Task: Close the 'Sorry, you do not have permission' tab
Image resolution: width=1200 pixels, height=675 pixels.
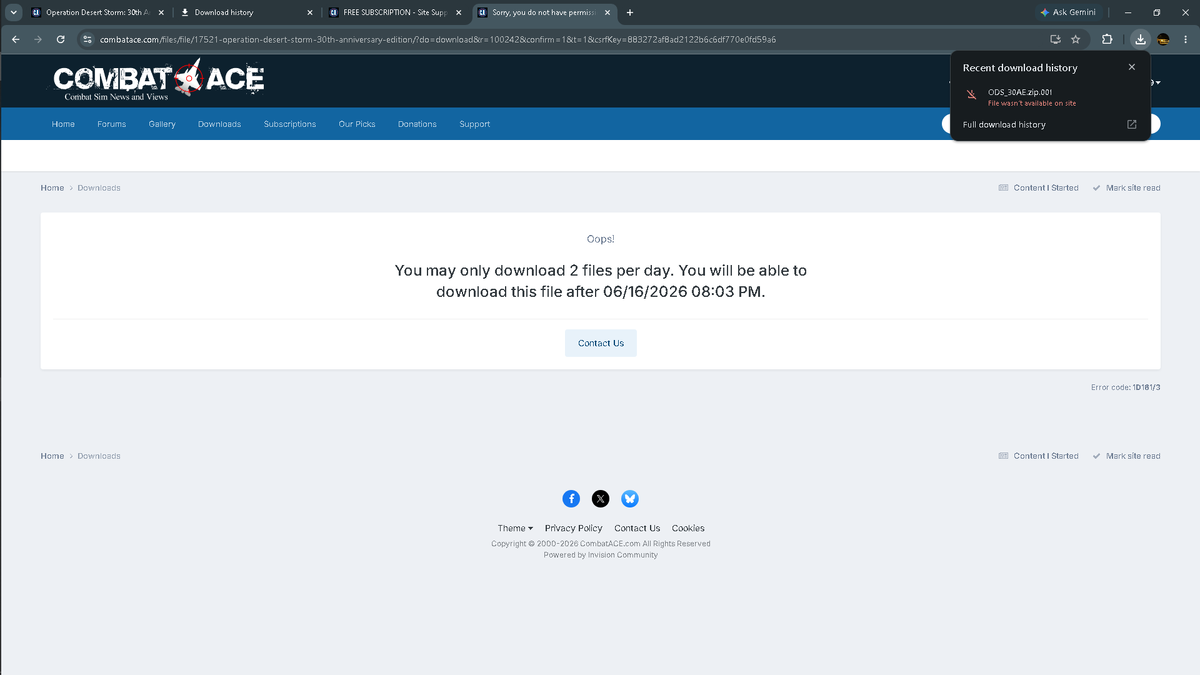Action: point(606,12)
